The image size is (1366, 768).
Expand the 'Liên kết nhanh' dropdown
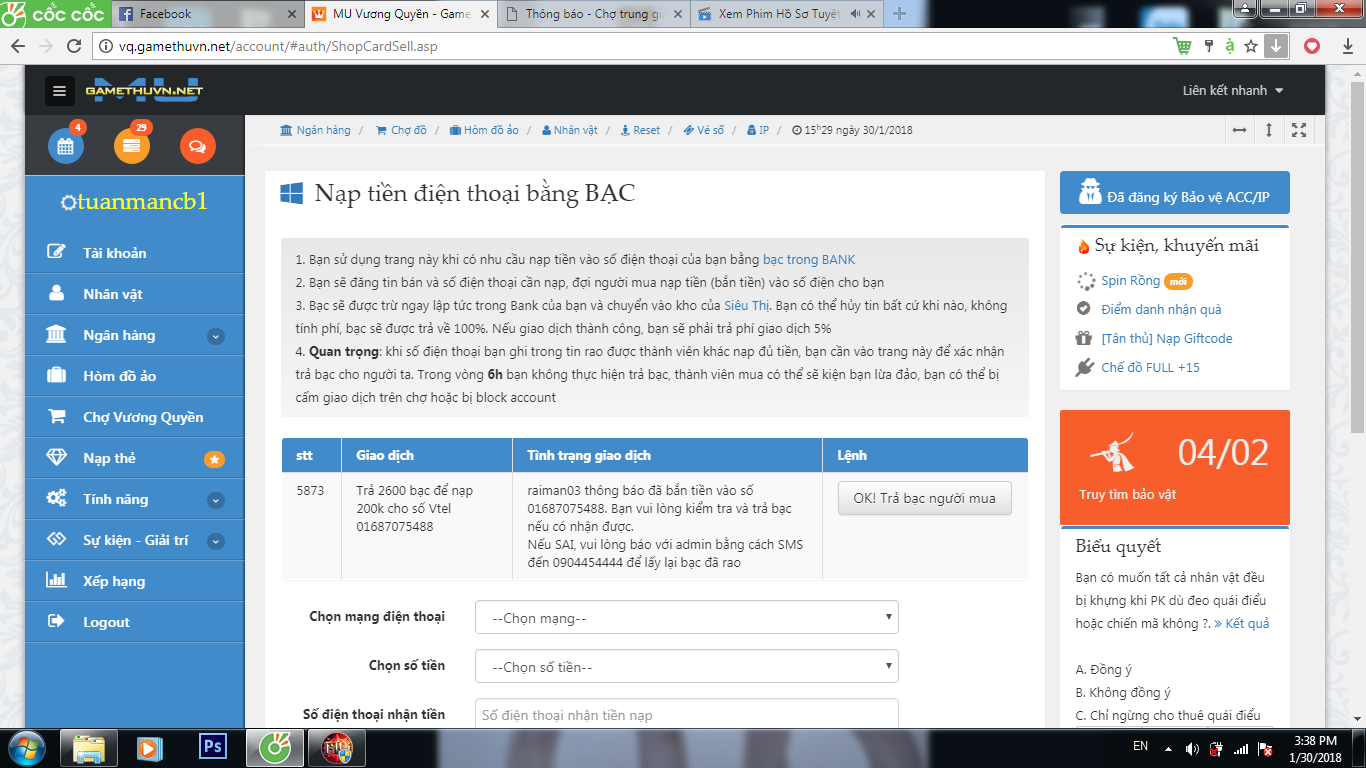coord(1232,91)
